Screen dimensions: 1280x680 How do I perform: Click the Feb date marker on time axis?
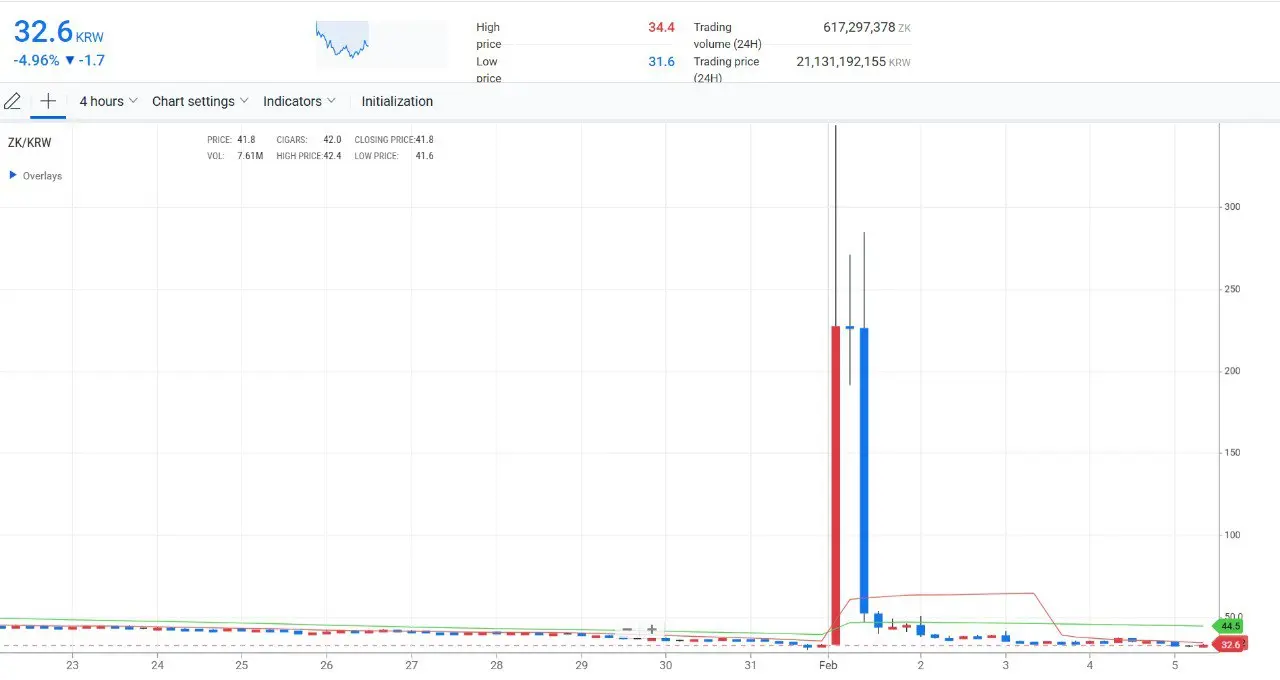827,665
